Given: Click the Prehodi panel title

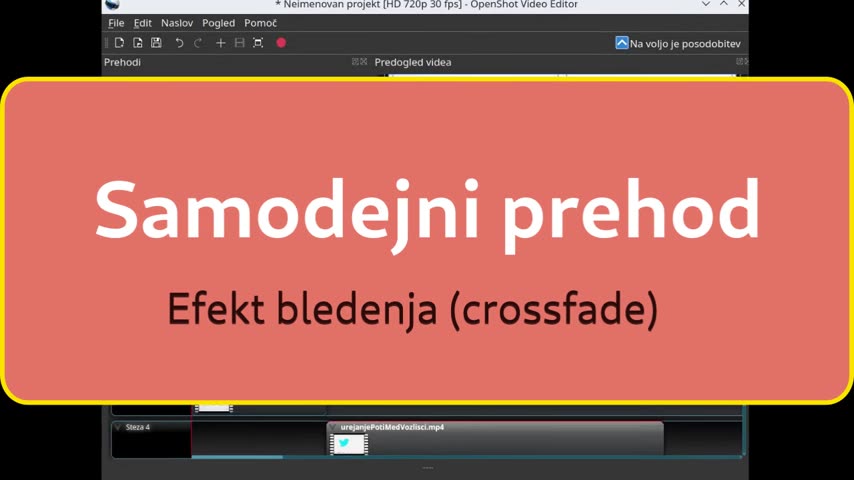Looking at the screenshot, I should coord(122,62).
